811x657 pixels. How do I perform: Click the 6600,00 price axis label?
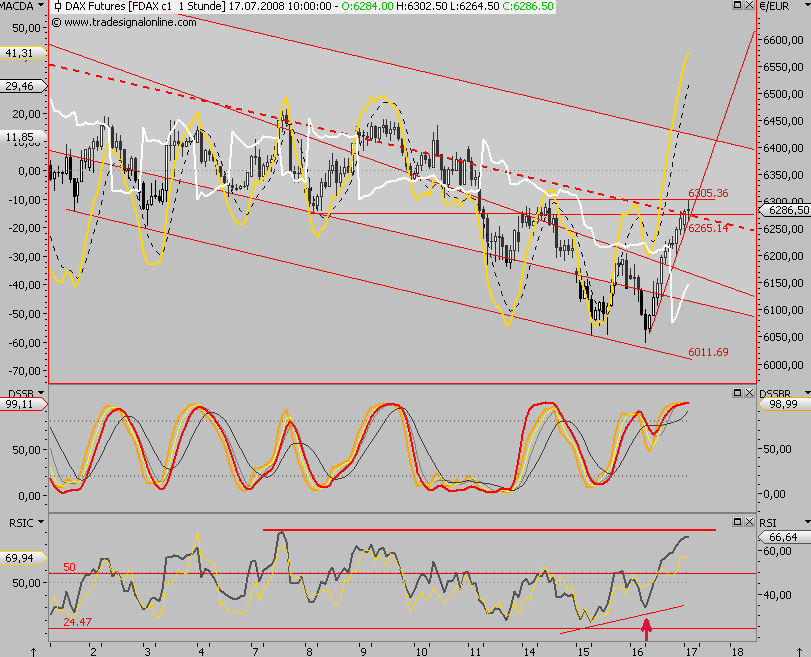tap(784, 40)
